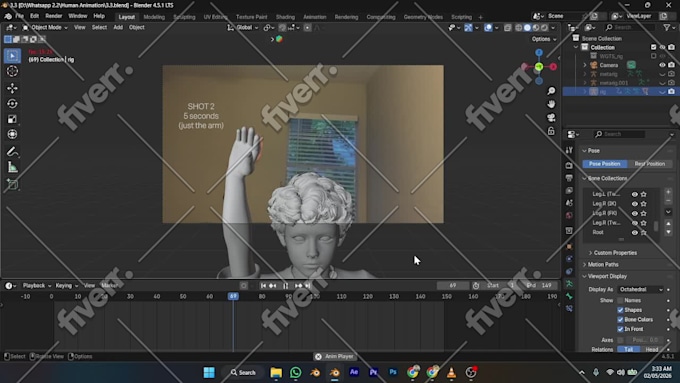
Task: Pick the Rotate tool
Action: (x=12, y=104)
